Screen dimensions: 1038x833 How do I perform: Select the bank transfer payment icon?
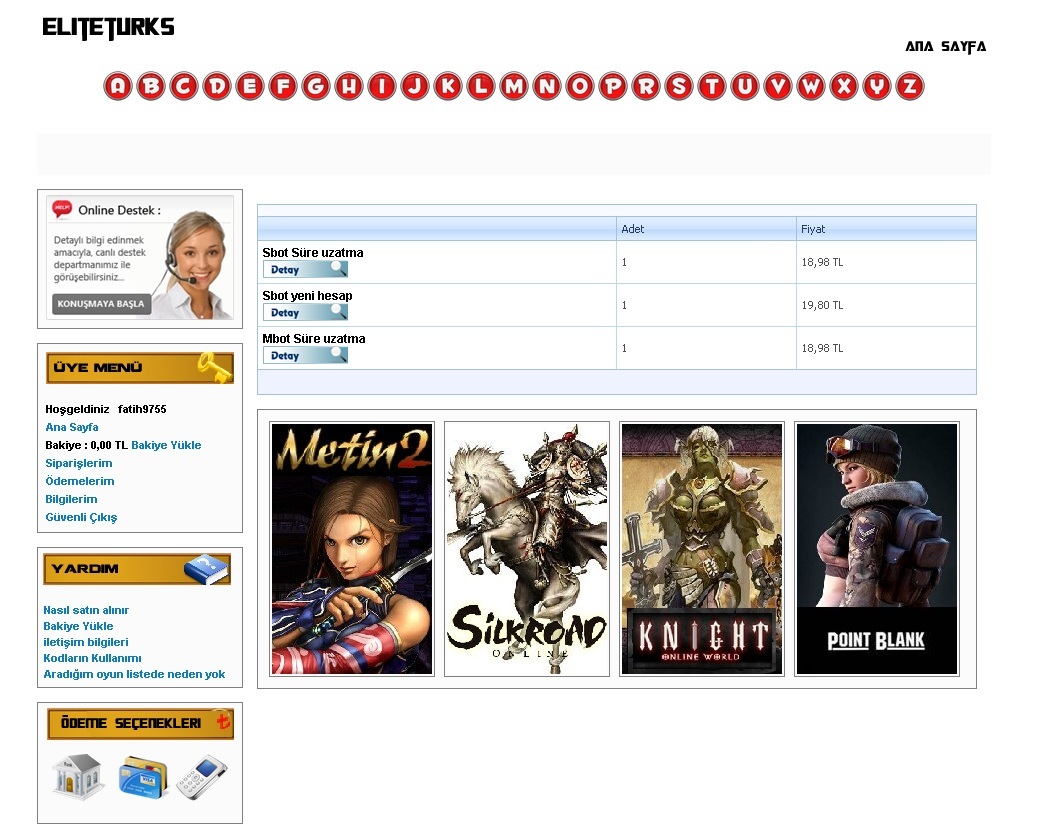[78, 776]
